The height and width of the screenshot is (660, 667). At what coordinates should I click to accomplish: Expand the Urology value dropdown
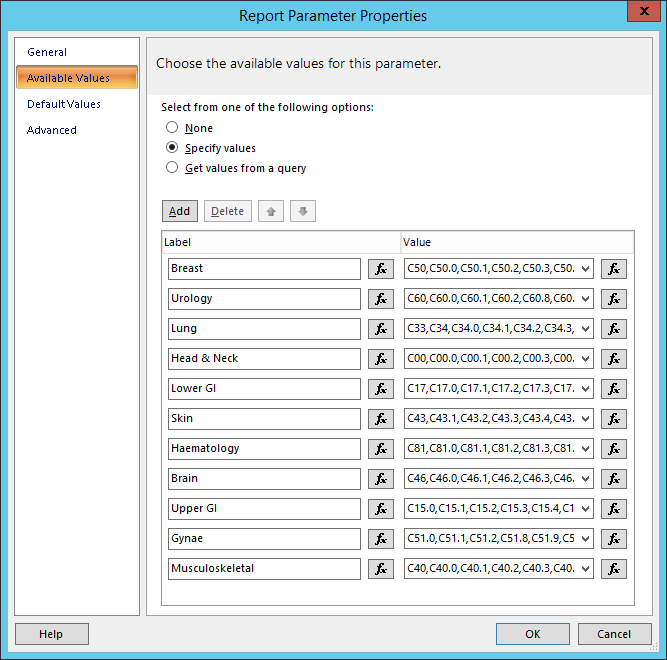(x=585, y=299)
